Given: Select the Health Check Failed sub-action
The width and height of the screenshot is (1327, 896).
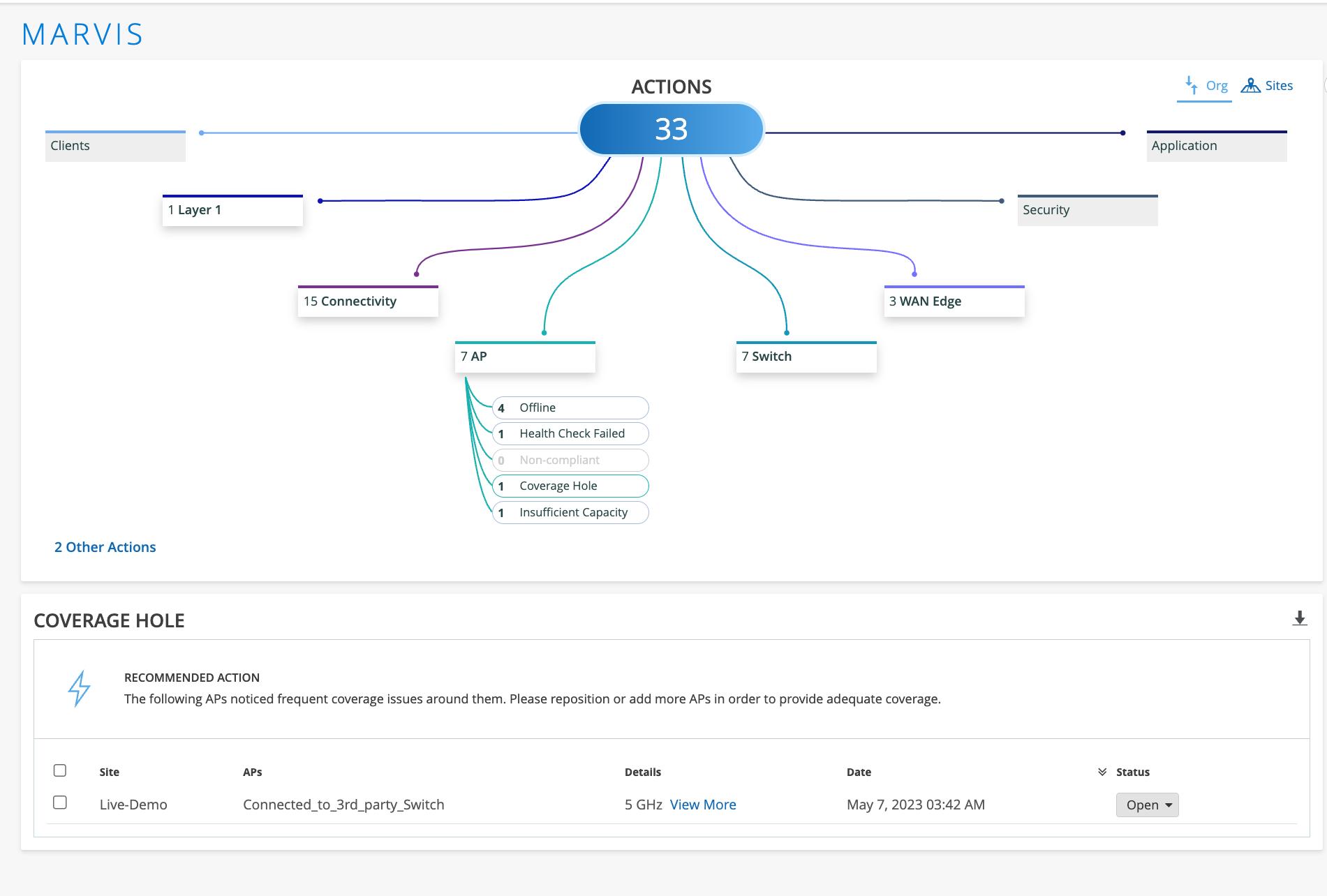Looking at the screenshot, I should pos(570,433).
